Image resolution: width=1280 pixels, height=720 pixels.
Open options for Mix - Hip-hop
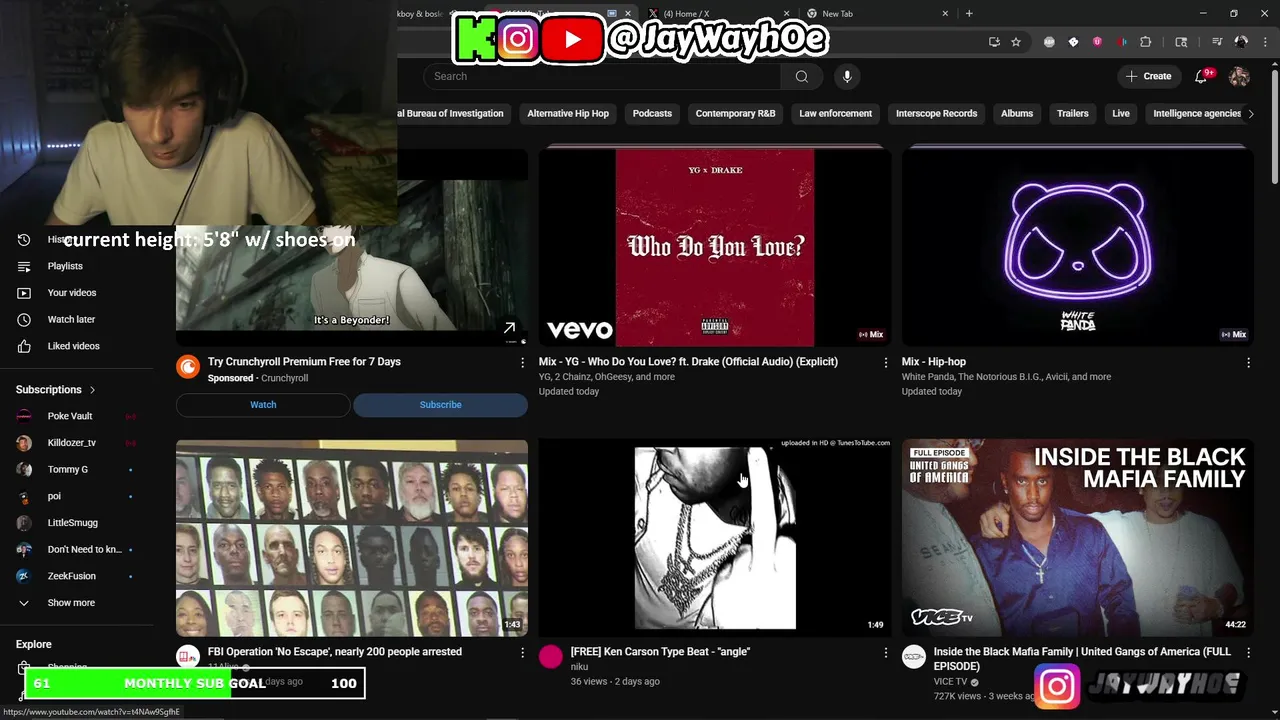tap(1248, 363)
